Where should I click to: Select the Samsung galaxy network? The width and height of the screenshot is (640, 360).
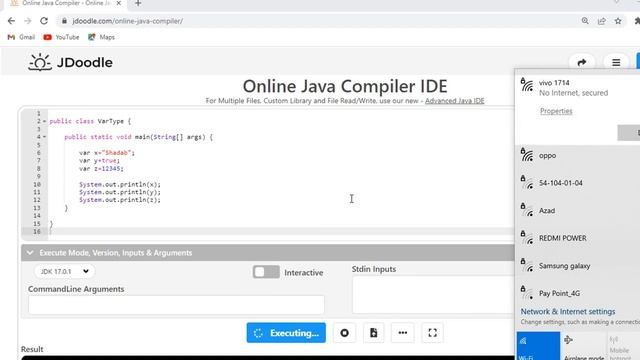[x=578, y=266]
